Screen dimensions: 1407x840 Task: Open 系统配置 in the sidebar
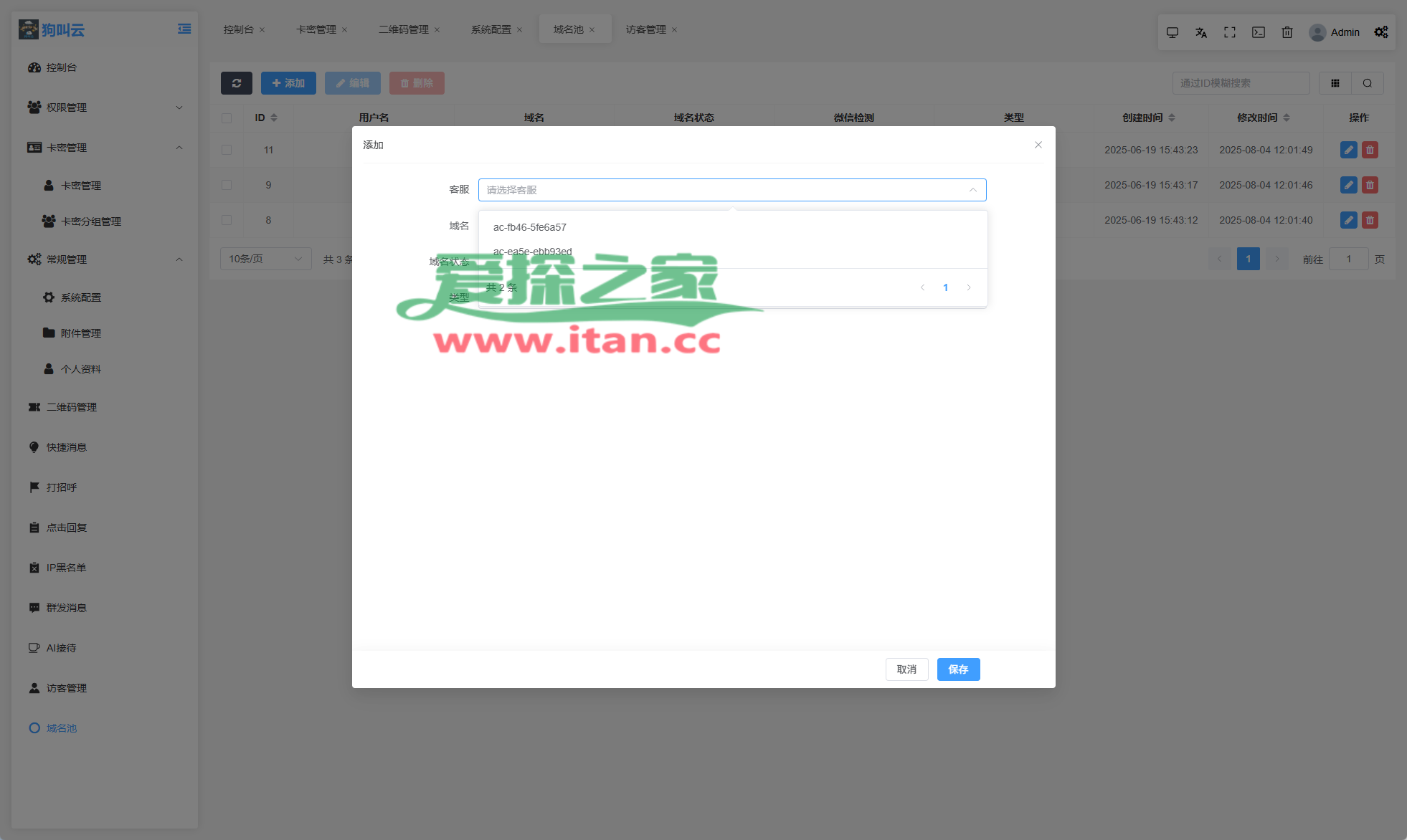105,297
